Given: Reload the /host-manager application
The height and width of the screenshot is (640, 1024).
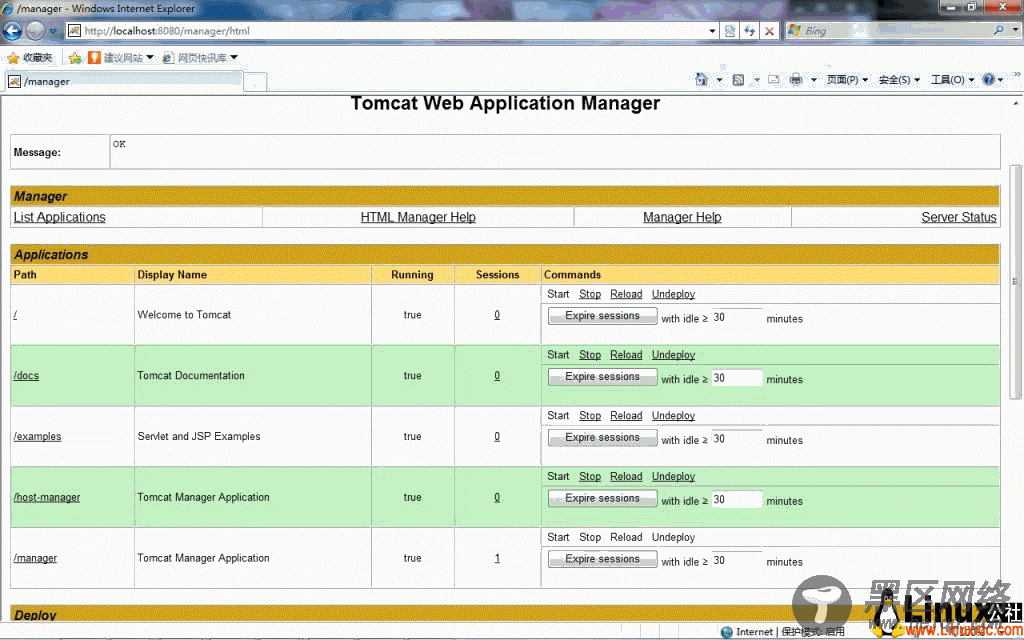Looking at the screenshot, I should [x=626, y=476].
